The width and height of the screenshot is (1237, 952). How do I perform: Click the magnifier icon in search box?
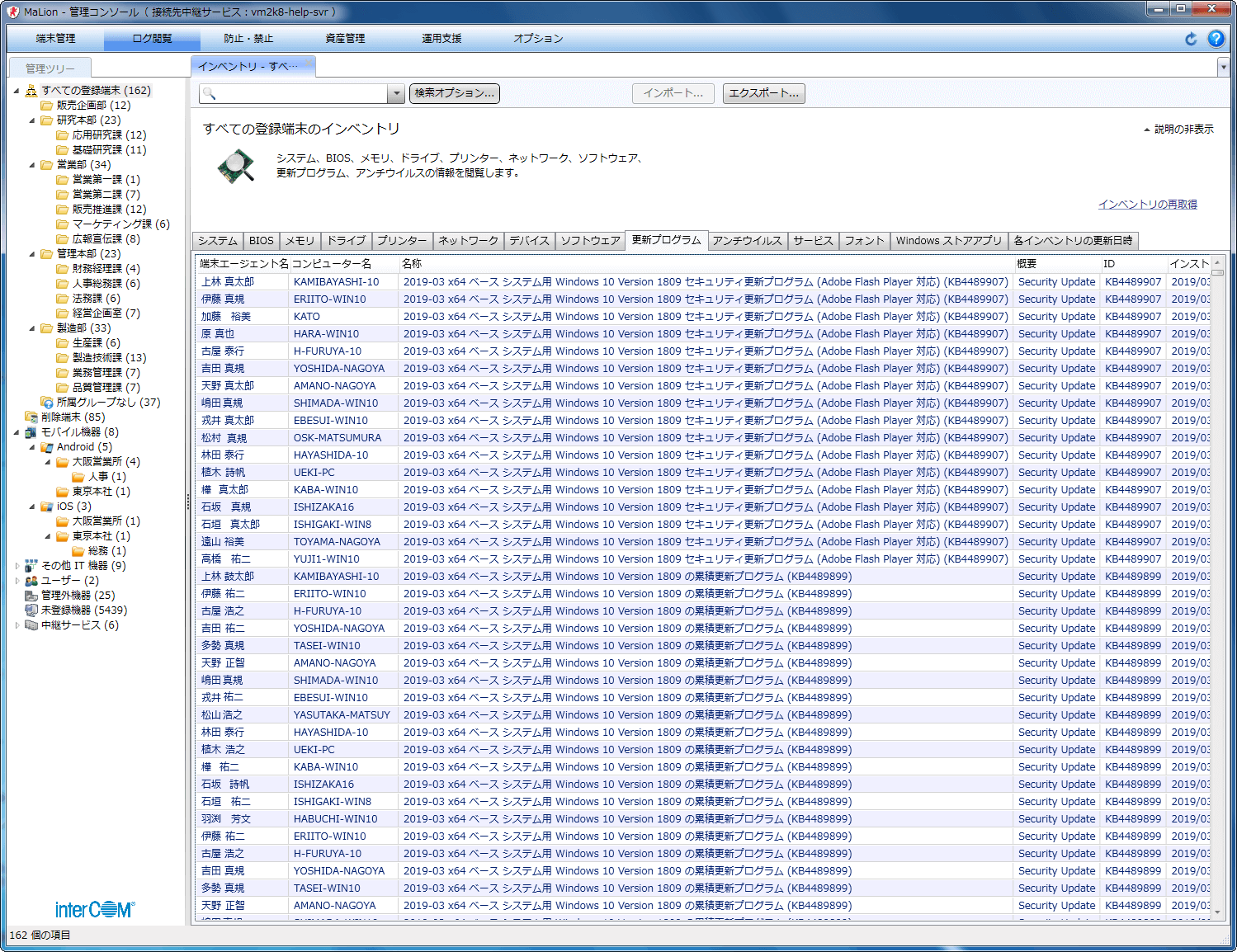210,94
